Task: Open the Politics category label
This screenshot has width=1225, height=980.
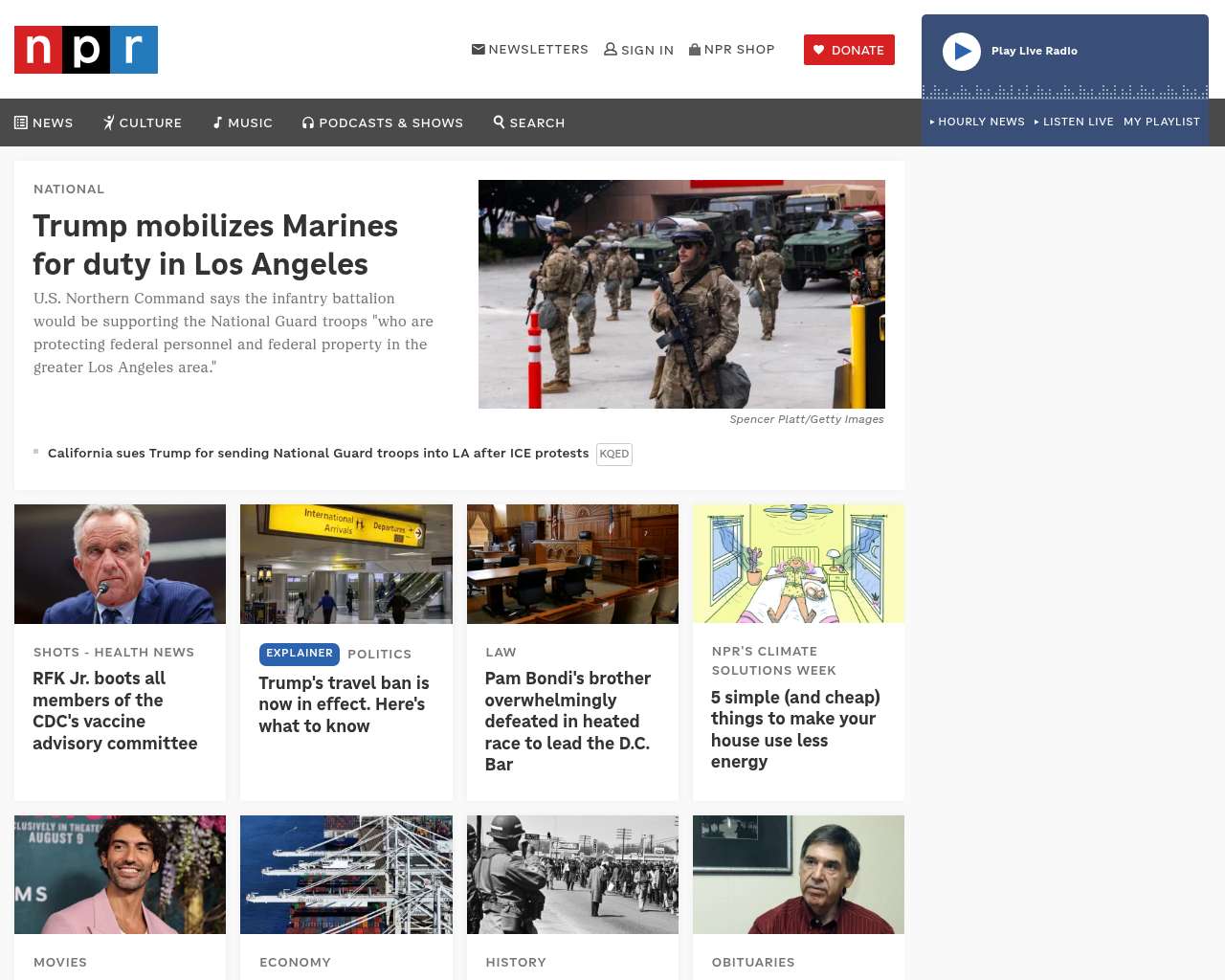Action: pyautogui.click(x=379, y=654)
